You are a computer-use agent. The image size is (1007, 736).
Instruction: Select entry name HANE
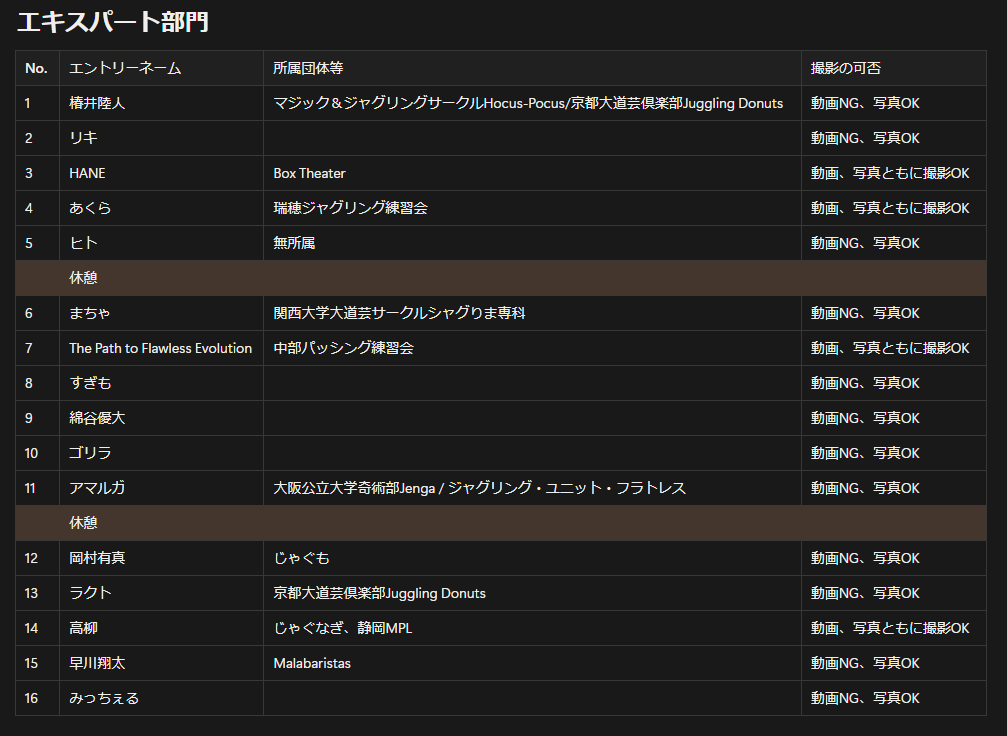pyautogui.click(x=87, y=173)
